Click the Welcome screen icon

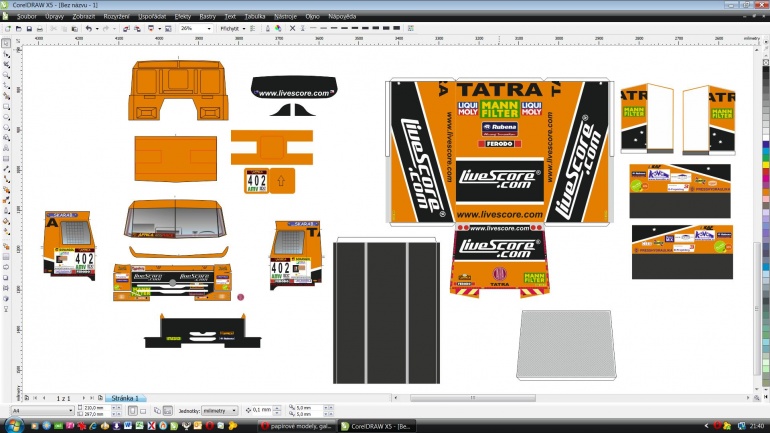[x=168, y=28]
